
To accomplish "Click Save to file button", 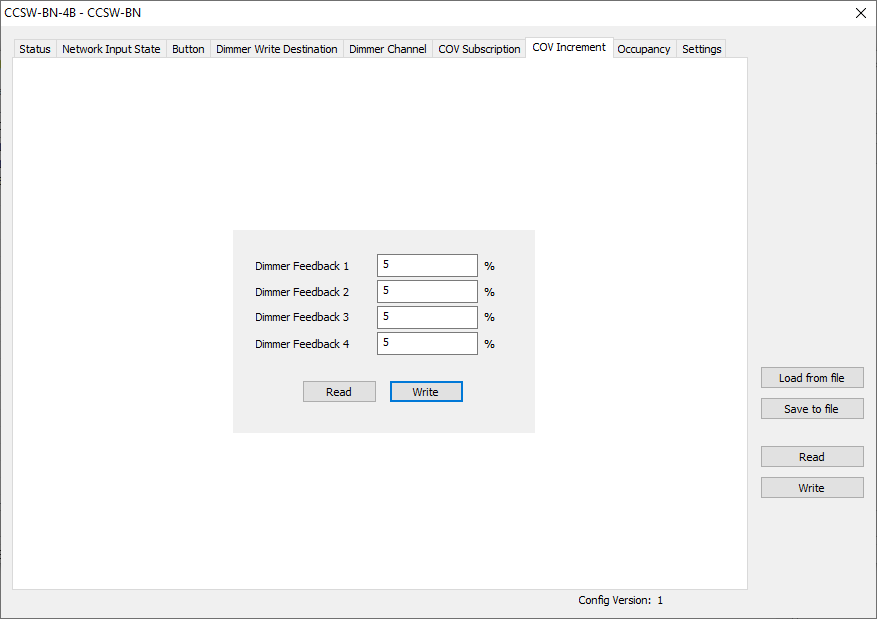I will coord(812,409).
